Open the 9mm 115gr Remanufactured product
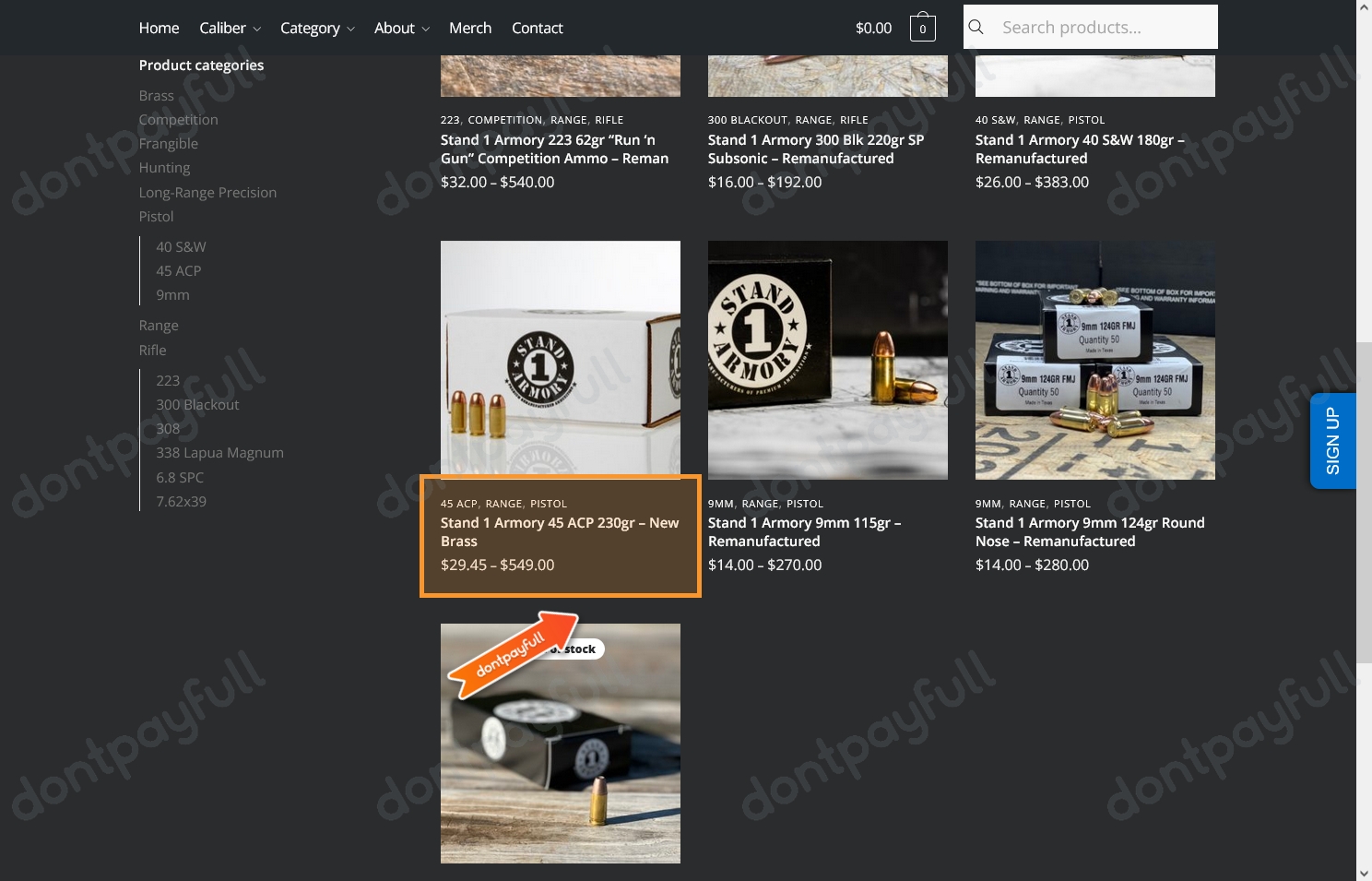Image resolution: width=1372 pixels, height=881 pixels. coord(804,531)
